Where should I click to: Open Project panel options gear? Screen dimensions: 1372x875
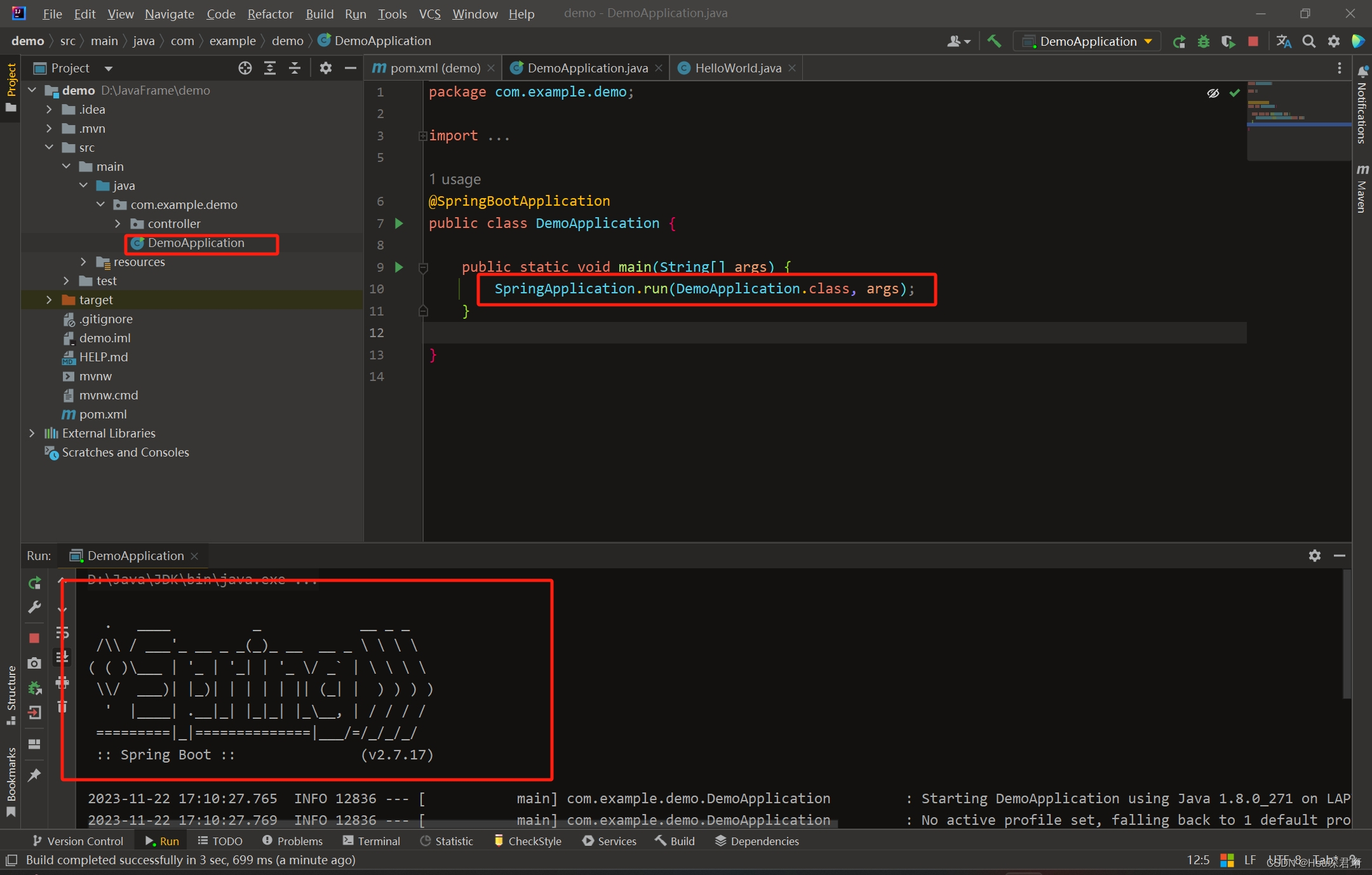(326, 68)
